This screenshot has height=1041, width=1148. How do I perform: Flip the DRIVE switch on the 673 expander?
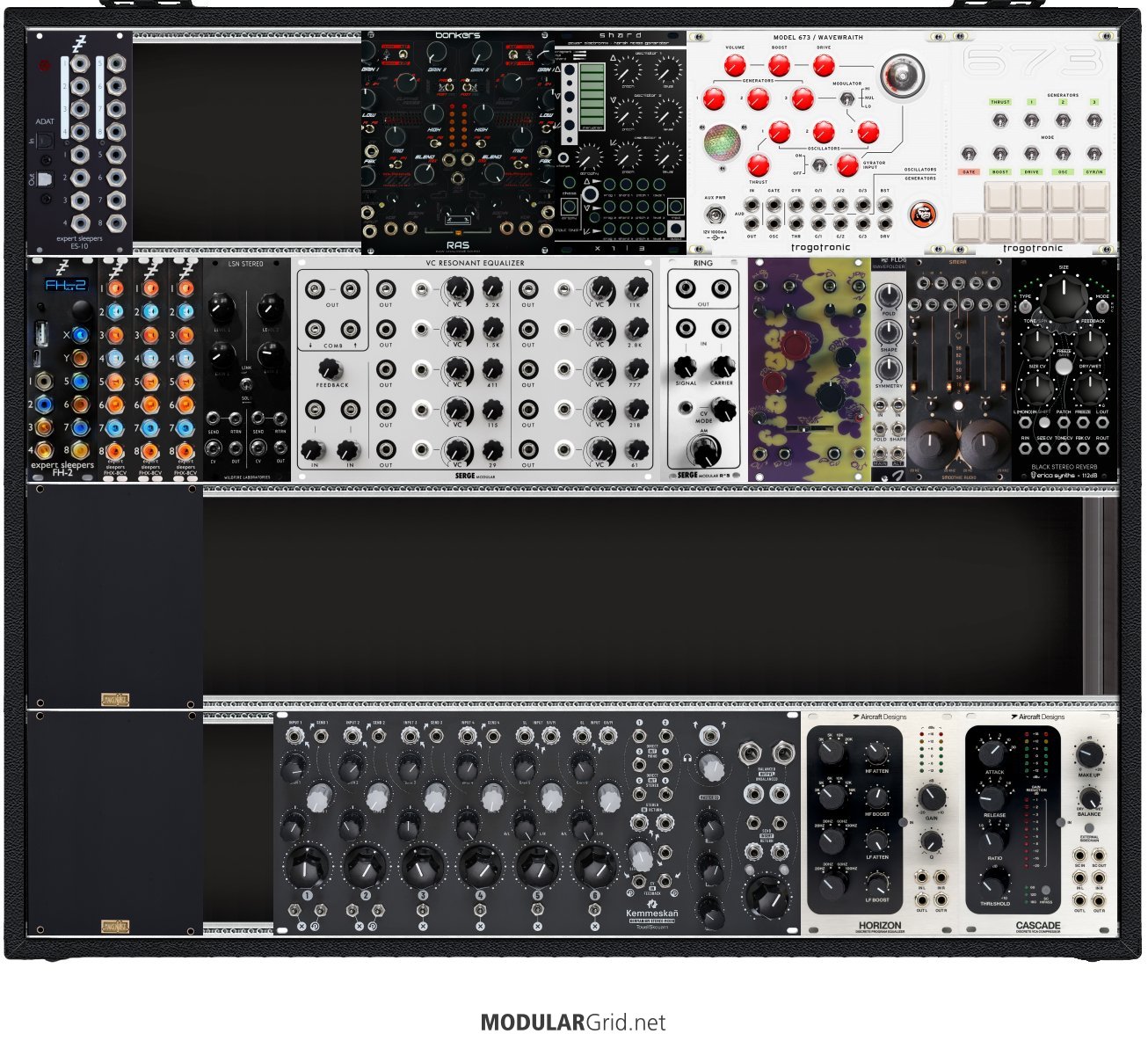click(x=1031, y=154)
